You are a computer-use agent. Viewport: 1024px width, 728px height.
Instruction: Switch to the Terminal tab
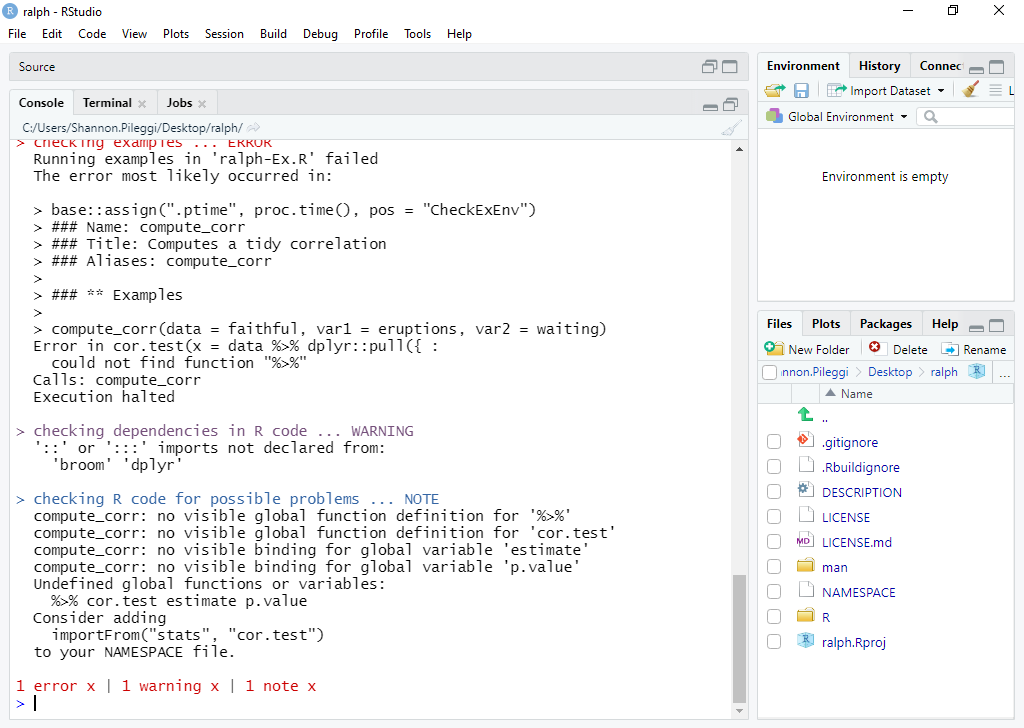(x=107, y=103)
